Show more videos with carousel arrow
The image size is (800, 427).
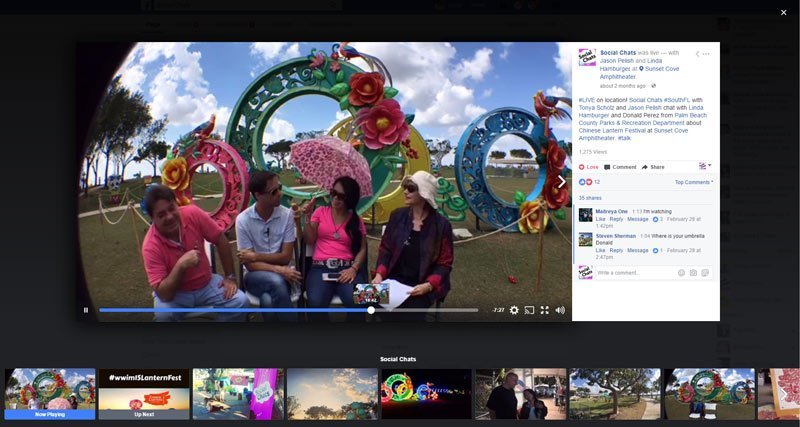pos(784,394)
